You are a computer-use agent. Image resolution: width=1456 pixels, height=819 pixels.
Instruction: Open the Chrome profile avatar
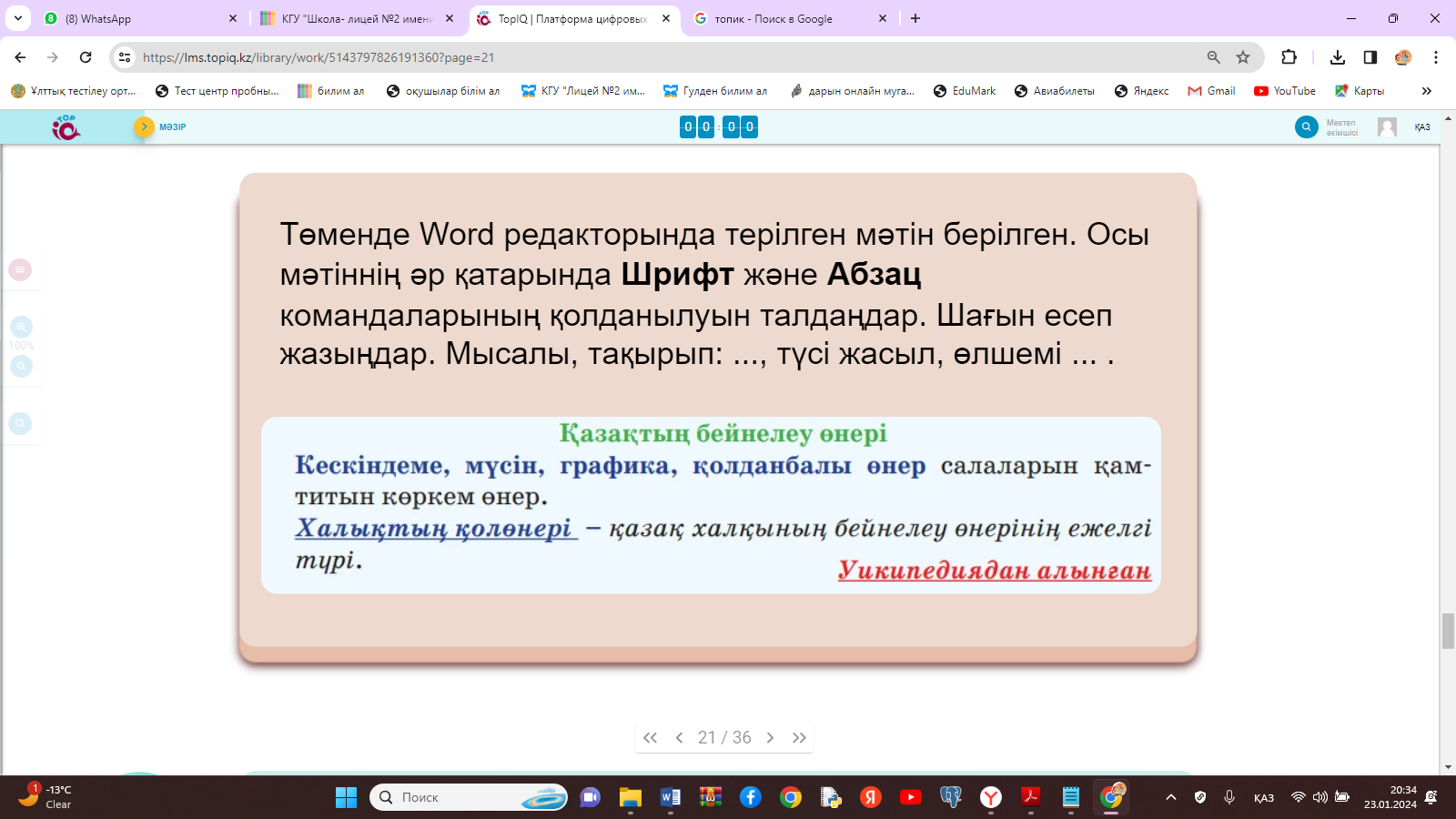point(1403,57)
